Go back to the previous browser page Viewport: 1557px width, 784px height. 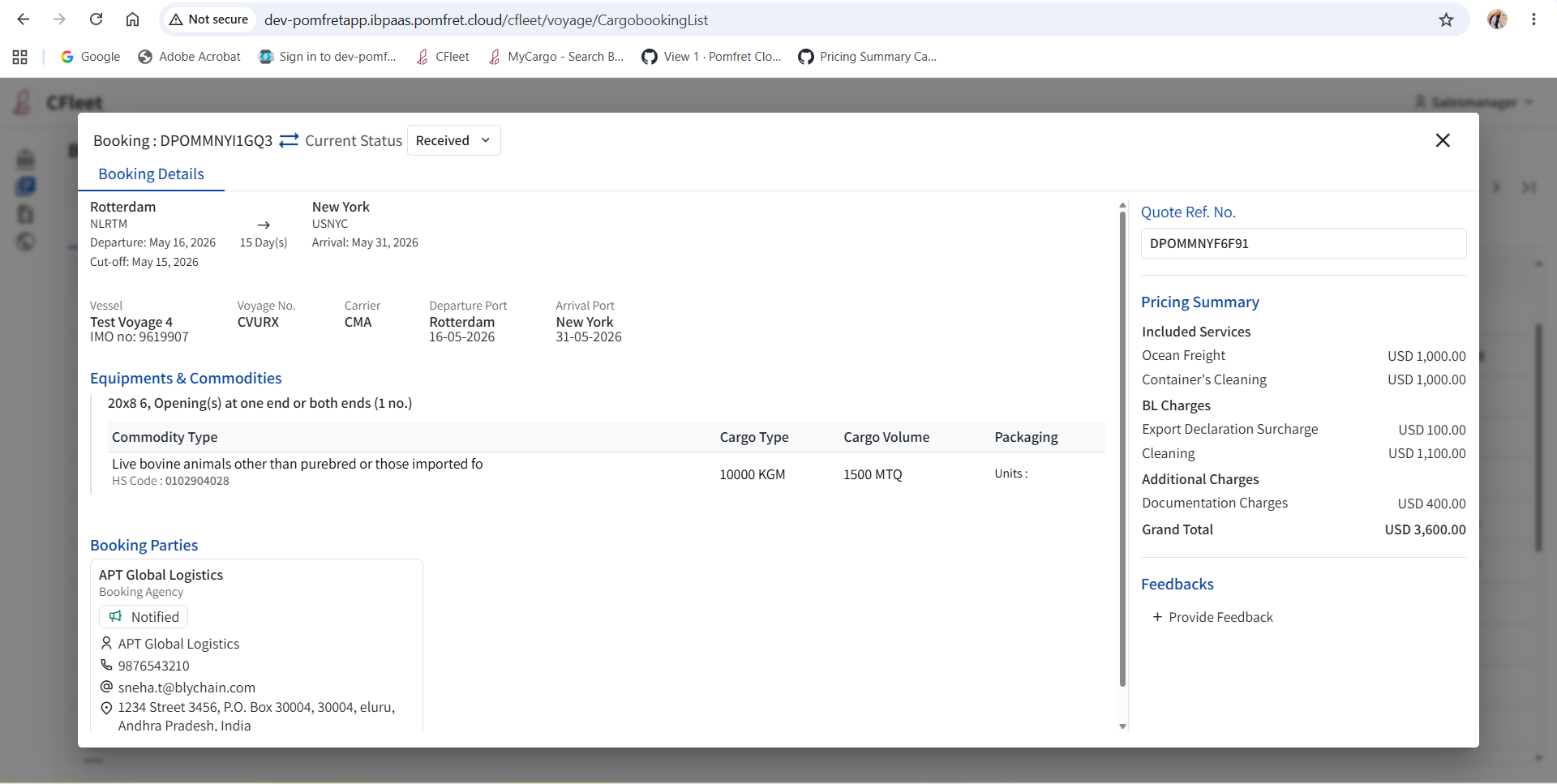[23, 19]
